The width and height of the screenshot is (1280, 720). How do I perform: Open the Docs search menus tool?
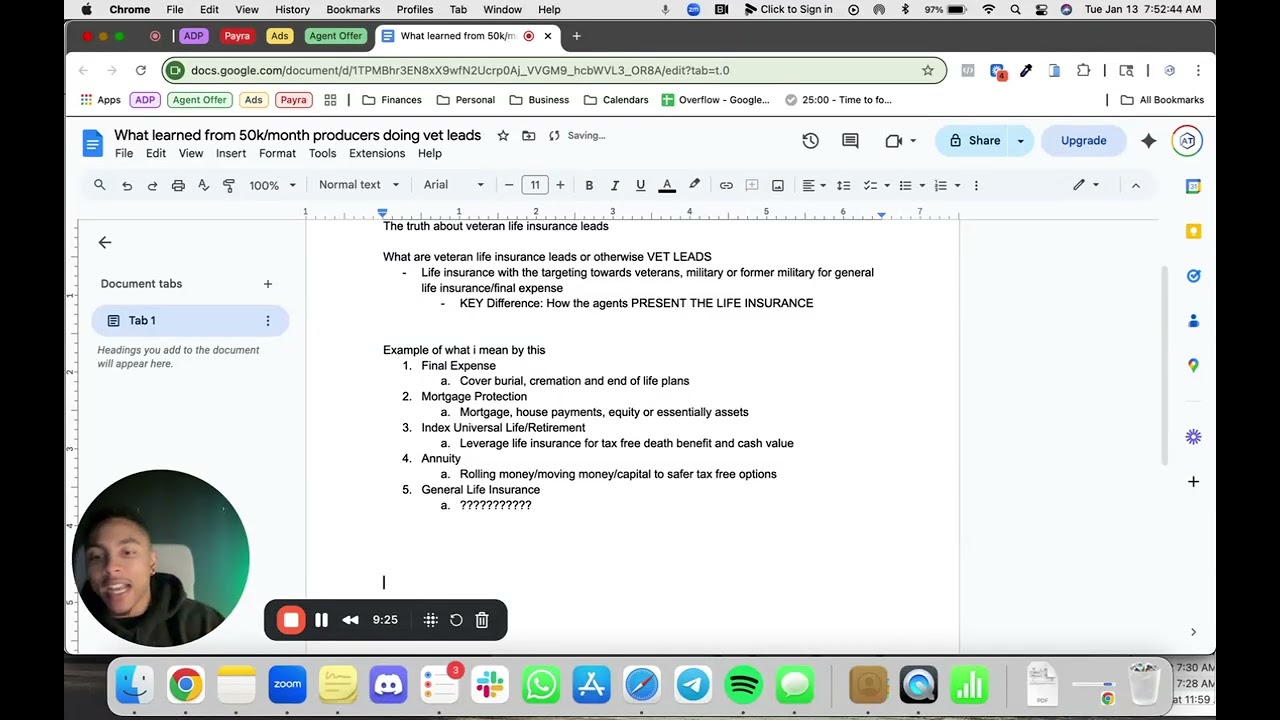pyautogui.click(x=100, y=185)
